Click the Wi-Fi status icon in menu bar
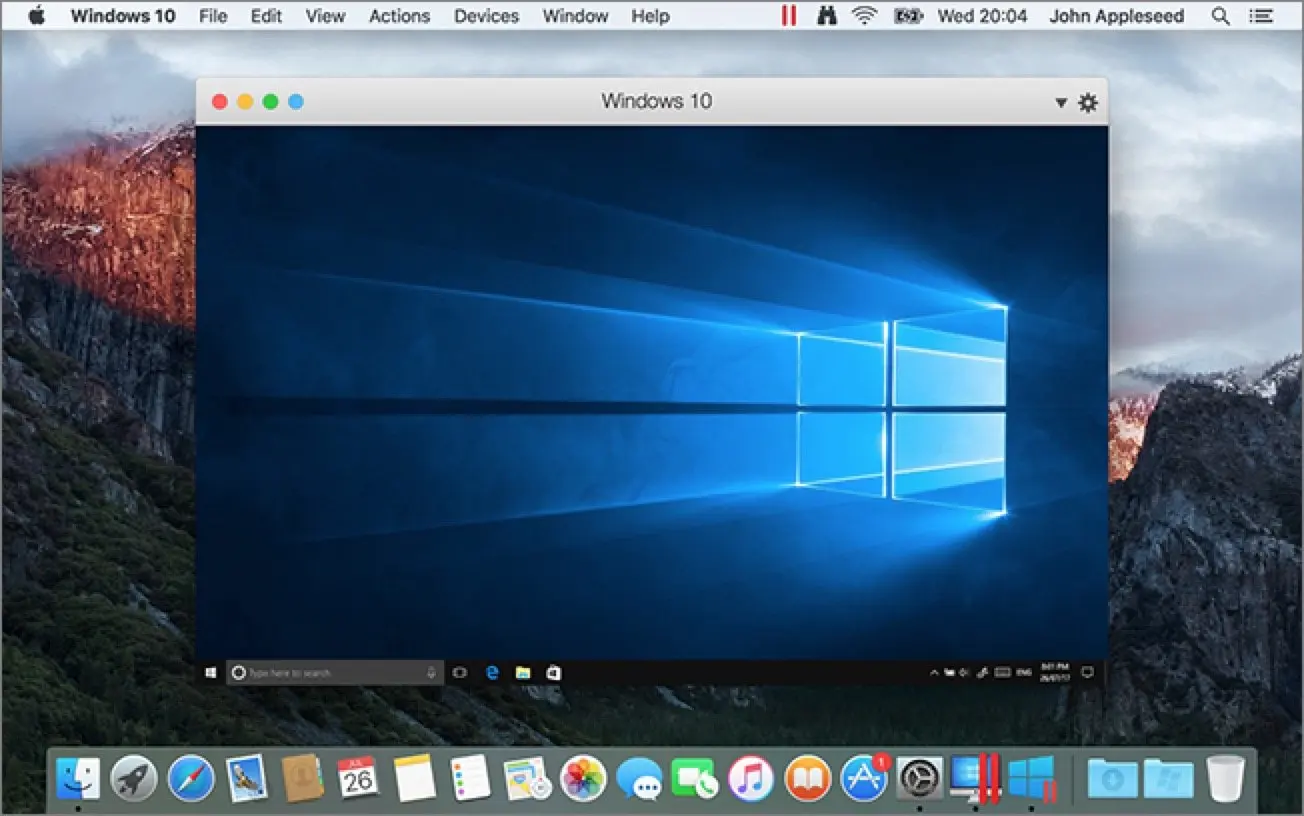 pyautogui.click(x=864, y=16)
